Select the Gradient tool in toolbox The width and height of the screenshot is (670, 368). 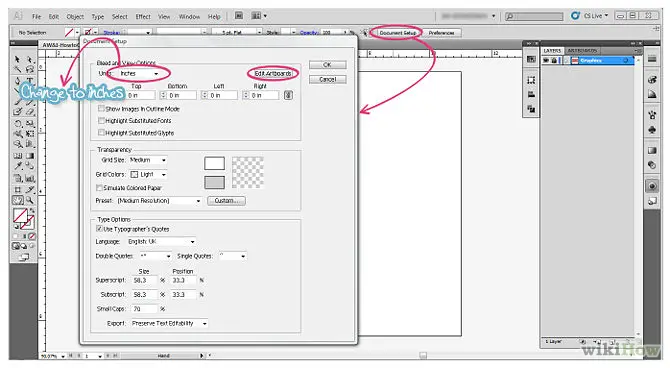point(29,156)
